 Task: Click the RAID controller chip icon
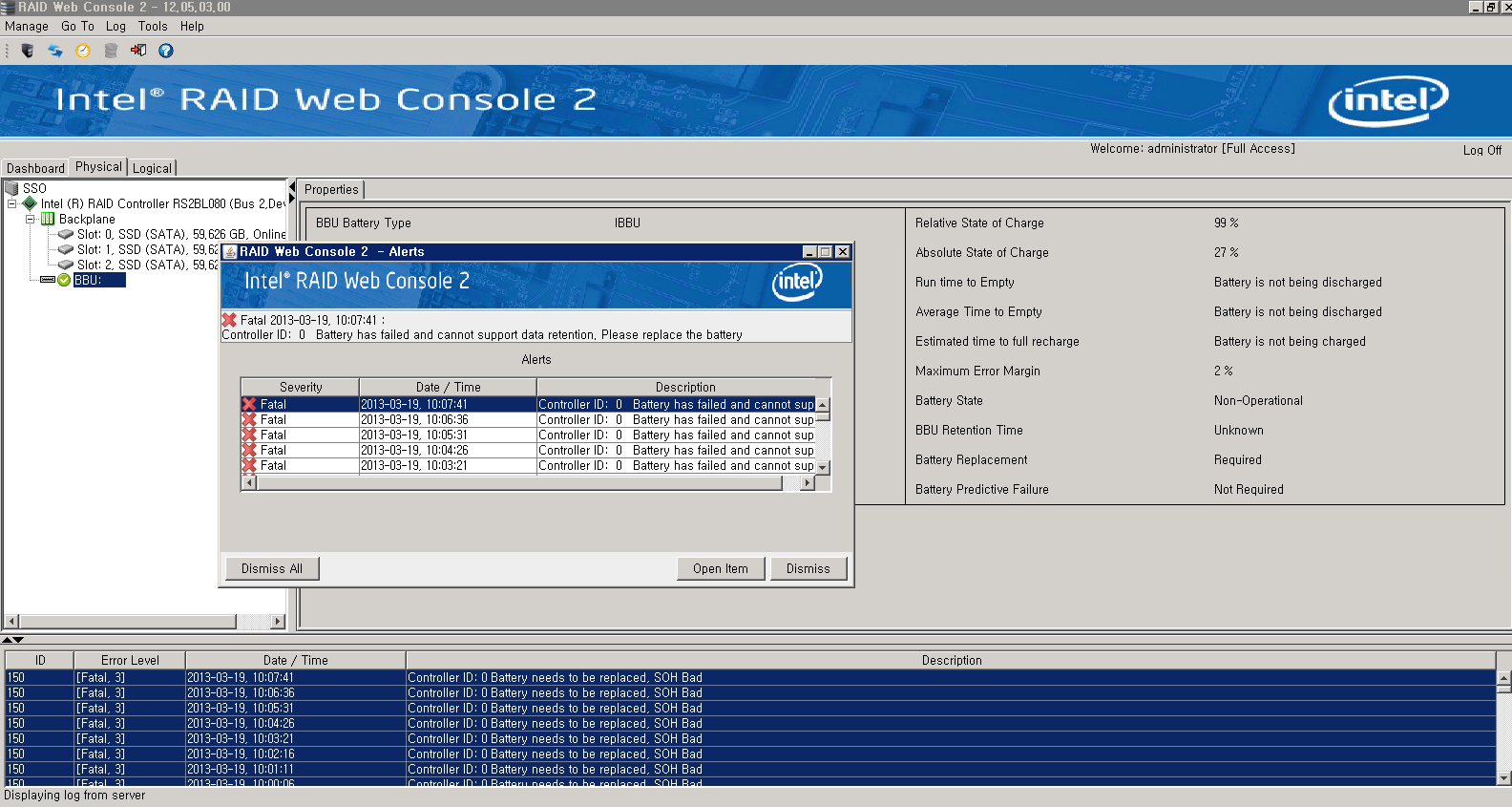(x=30, y=203)
